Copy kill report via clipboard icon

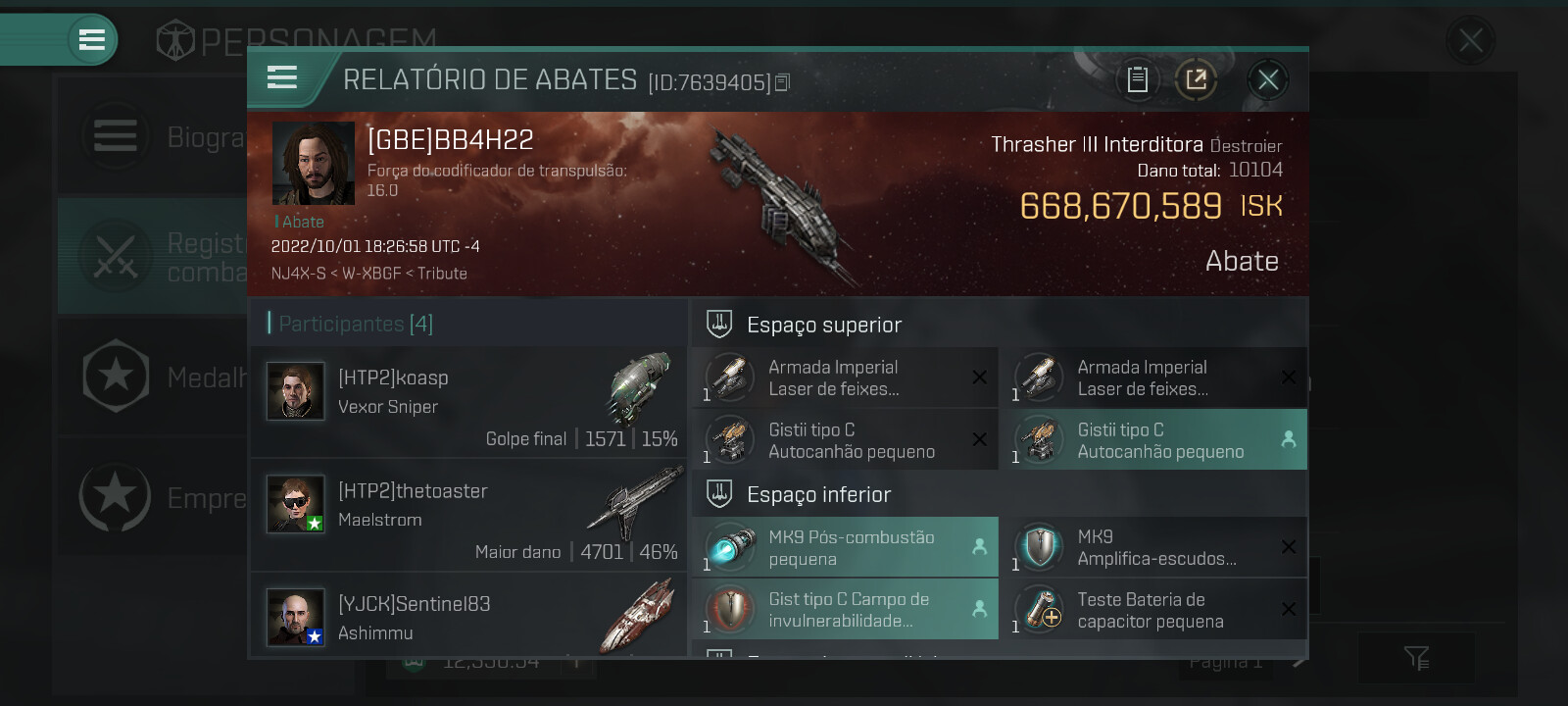(1137, 79)
